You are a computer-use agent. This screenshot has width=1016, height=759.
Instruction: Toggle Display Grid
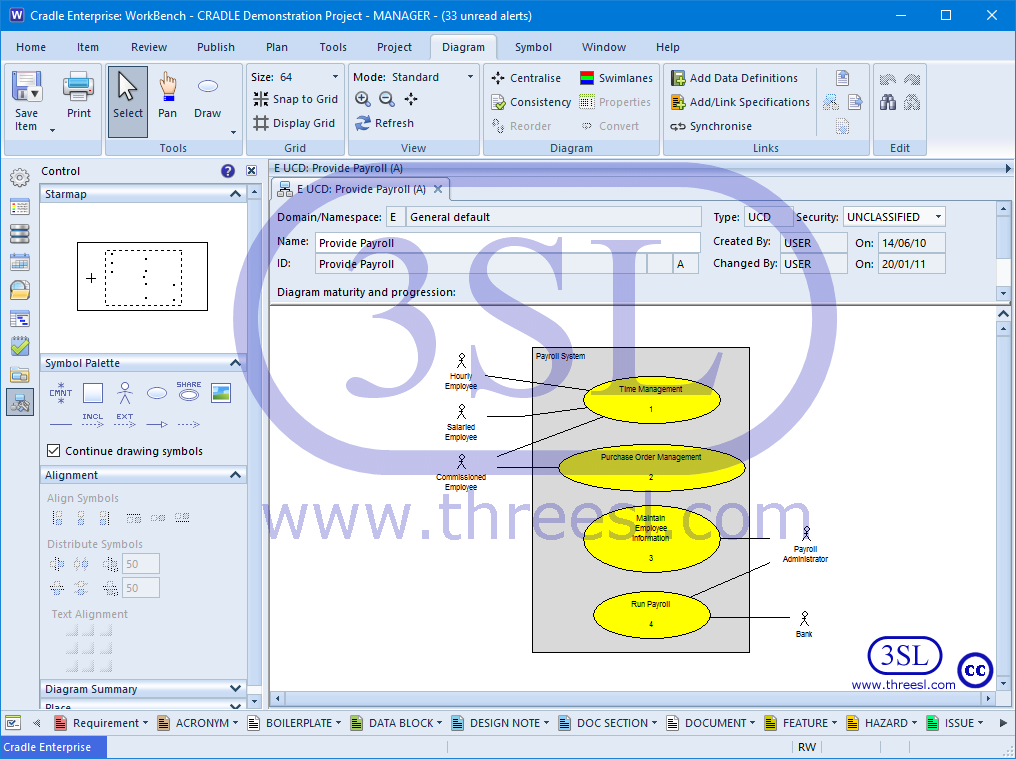(x=294, y=123)
